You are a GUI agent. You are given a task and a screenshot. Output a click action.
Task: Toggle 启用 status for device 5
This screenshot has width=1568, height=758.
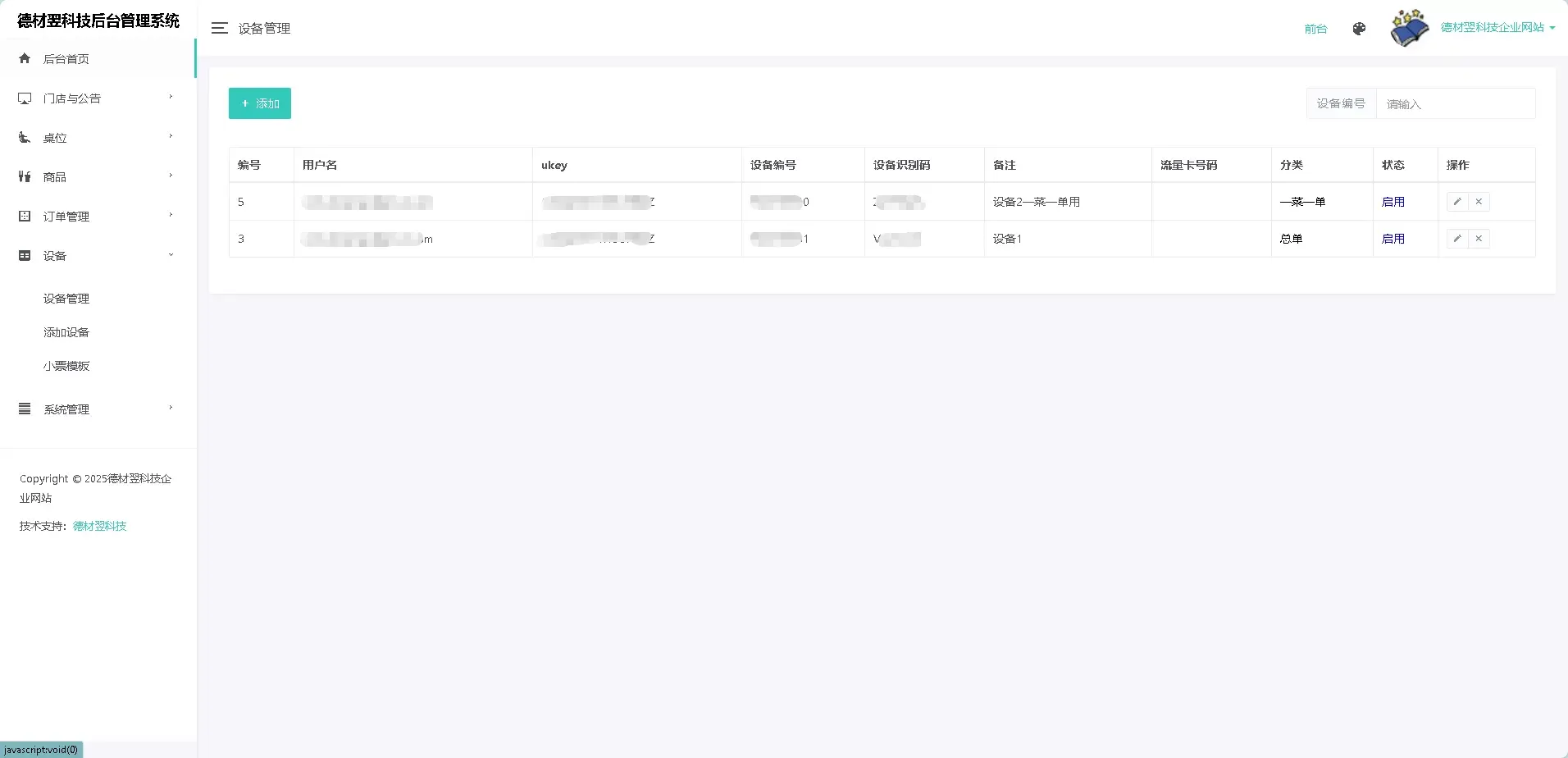pyautogui.click(x=1393, y=202)
